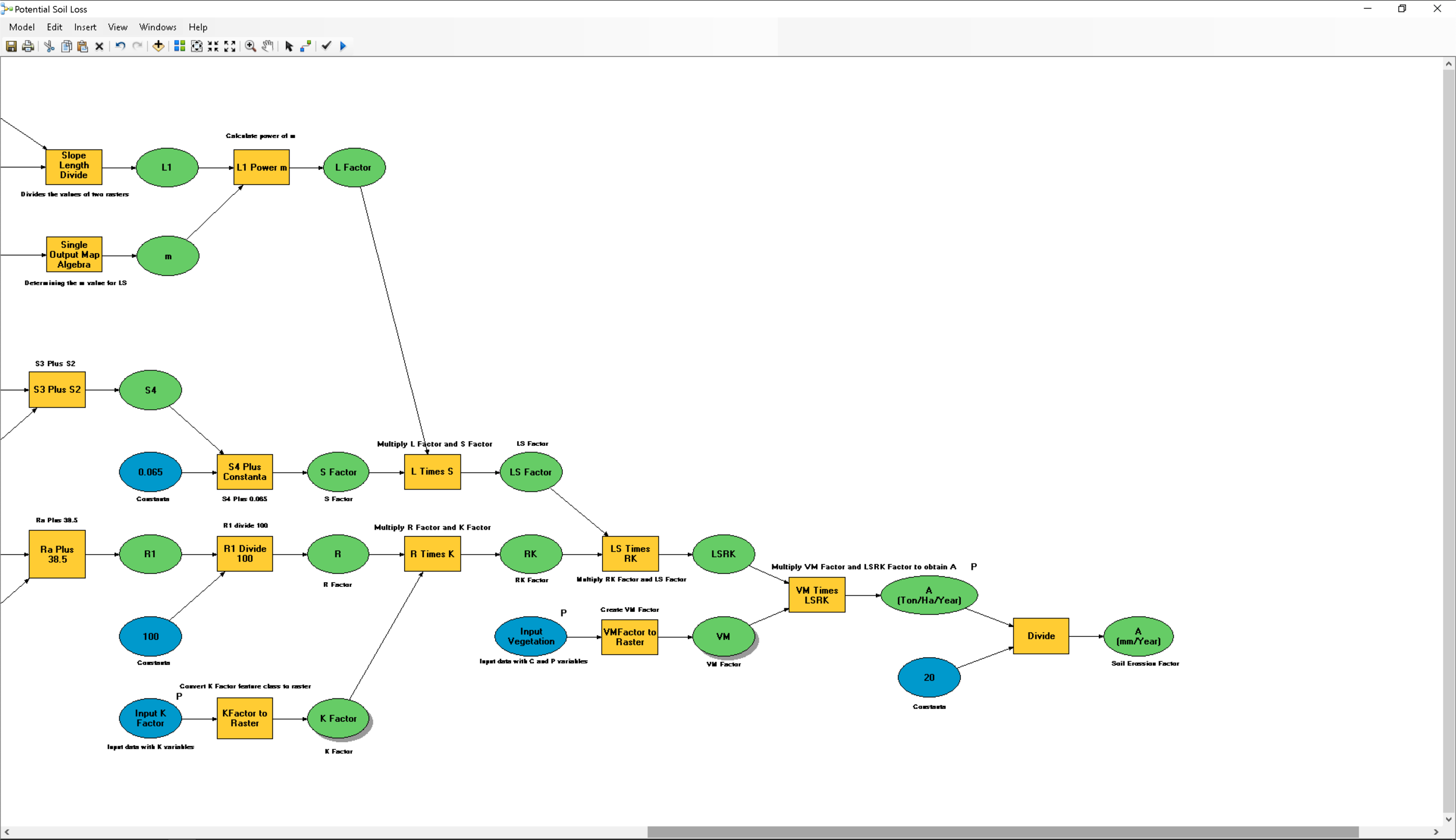Screen dimensions: 1456x840
Task: Click the Save model icon
Action: [11, 46]
